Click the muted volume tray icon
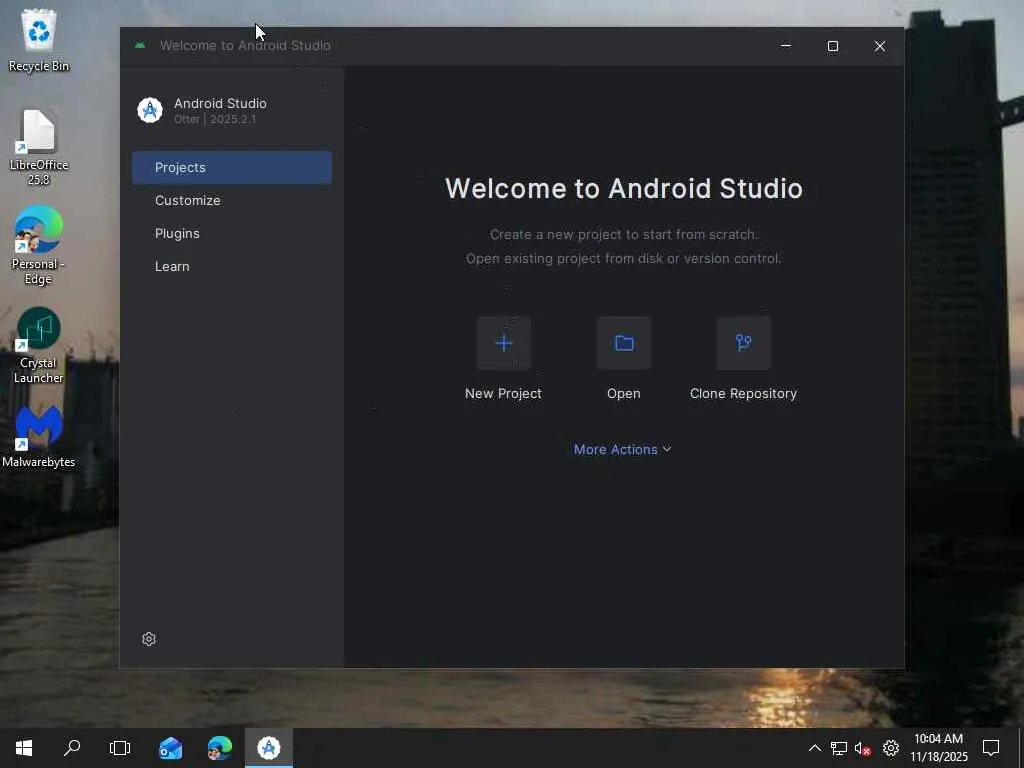This screenshot has width=1024, height=768. coord(863,748)
